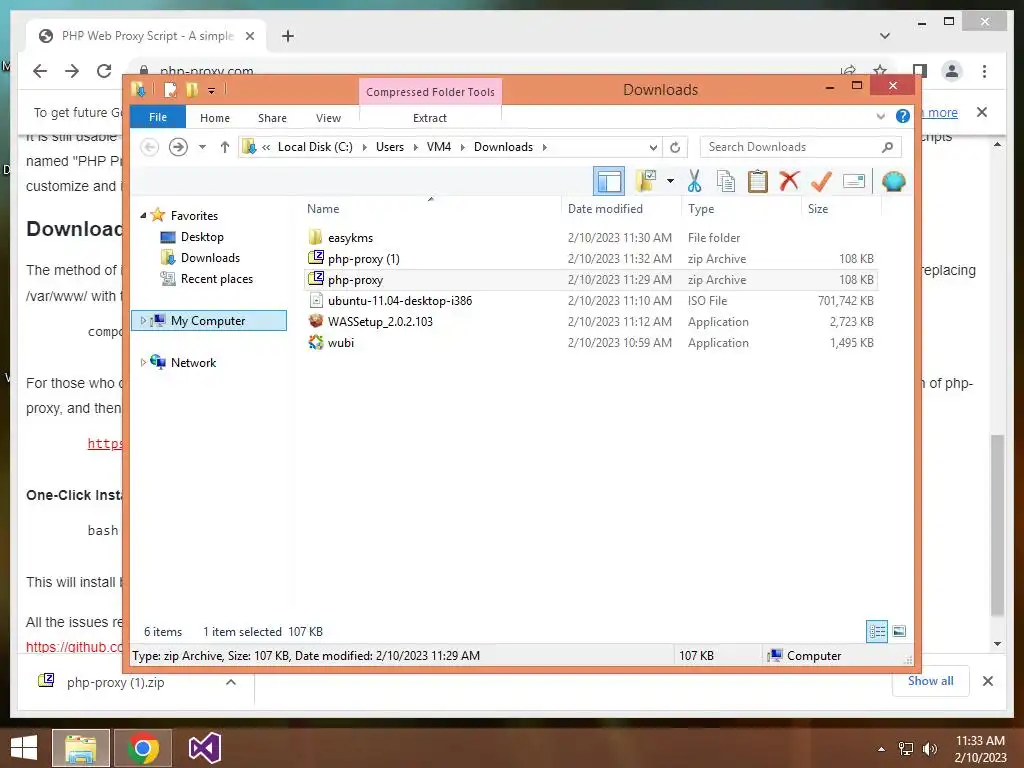Select the Compressed Folder Tools tab
This screenshot has height=768, width=1024.
tap(430, 92)
